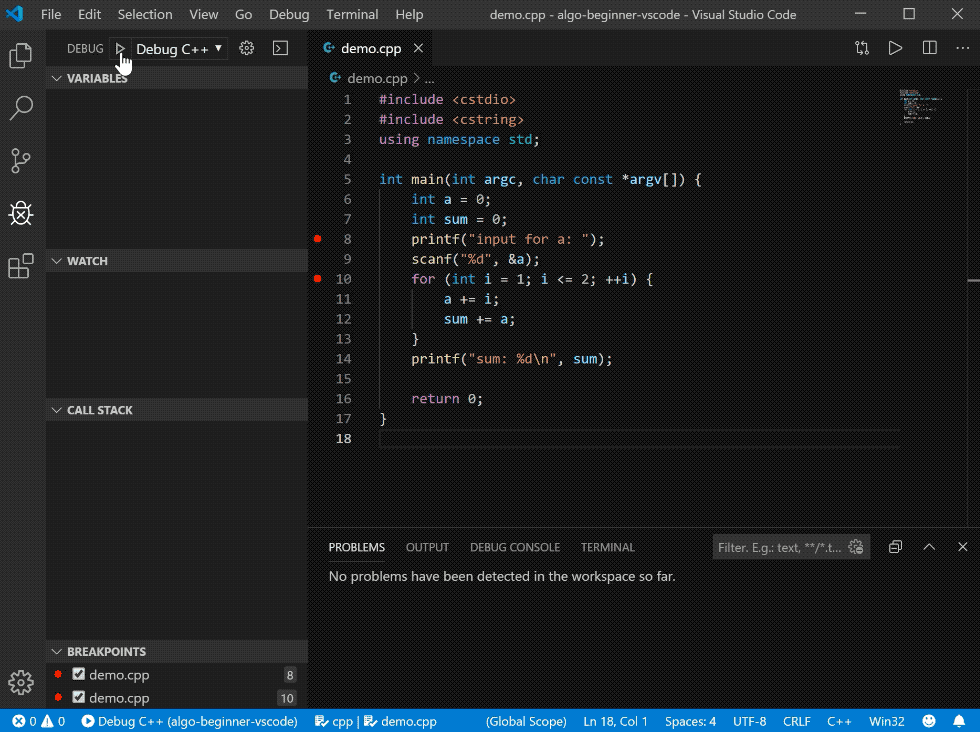Click the problems filter input field

coord(780,547)
